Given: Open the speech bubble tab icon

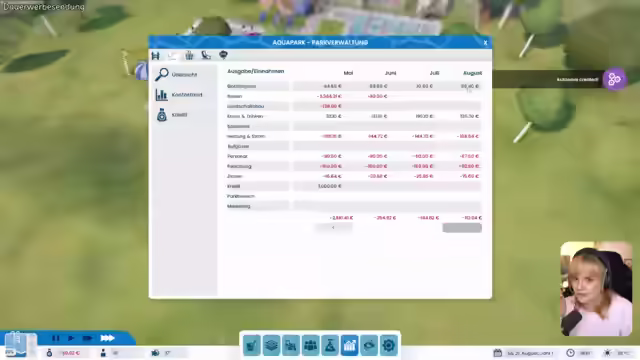Looking at the screenshot, I should click(x=223, y=55).
